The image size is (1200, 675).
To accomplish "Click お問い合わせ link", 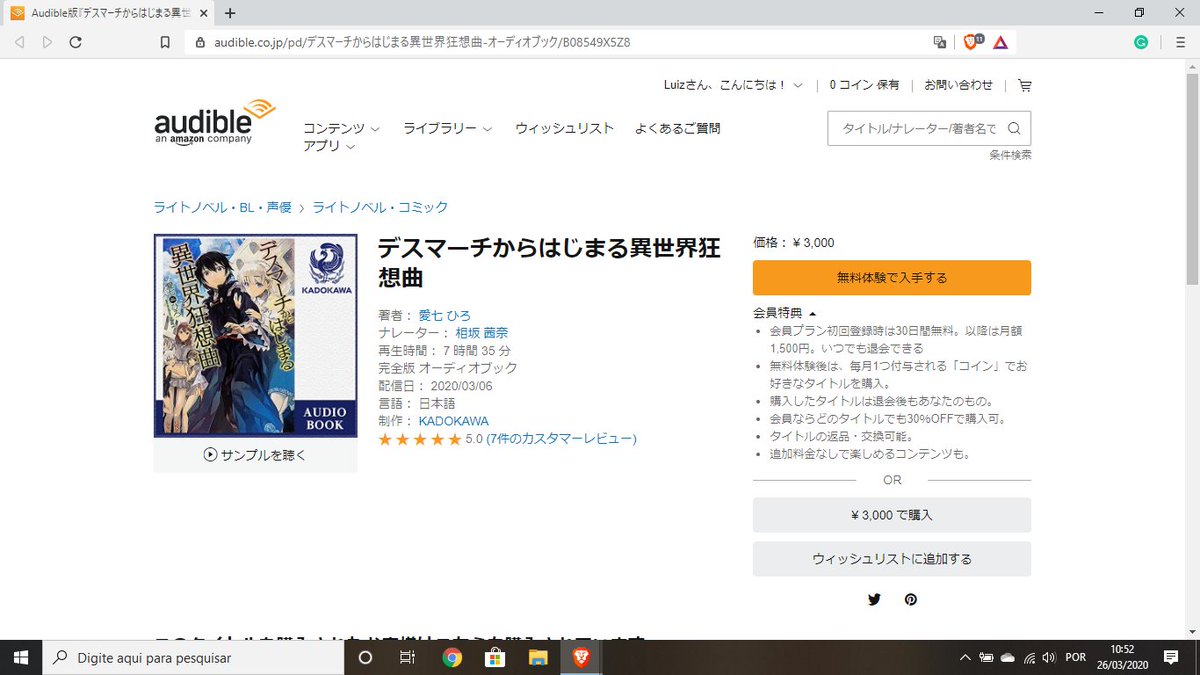I will pos(958,85).
